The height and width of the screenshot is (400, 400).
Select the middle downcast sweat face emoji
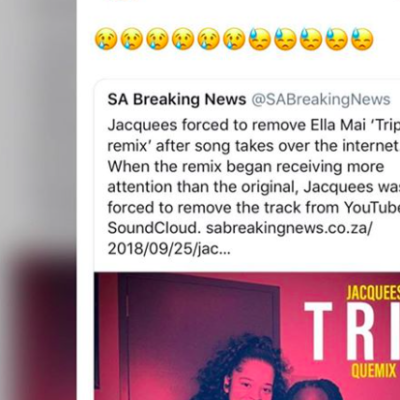(311, 39)
